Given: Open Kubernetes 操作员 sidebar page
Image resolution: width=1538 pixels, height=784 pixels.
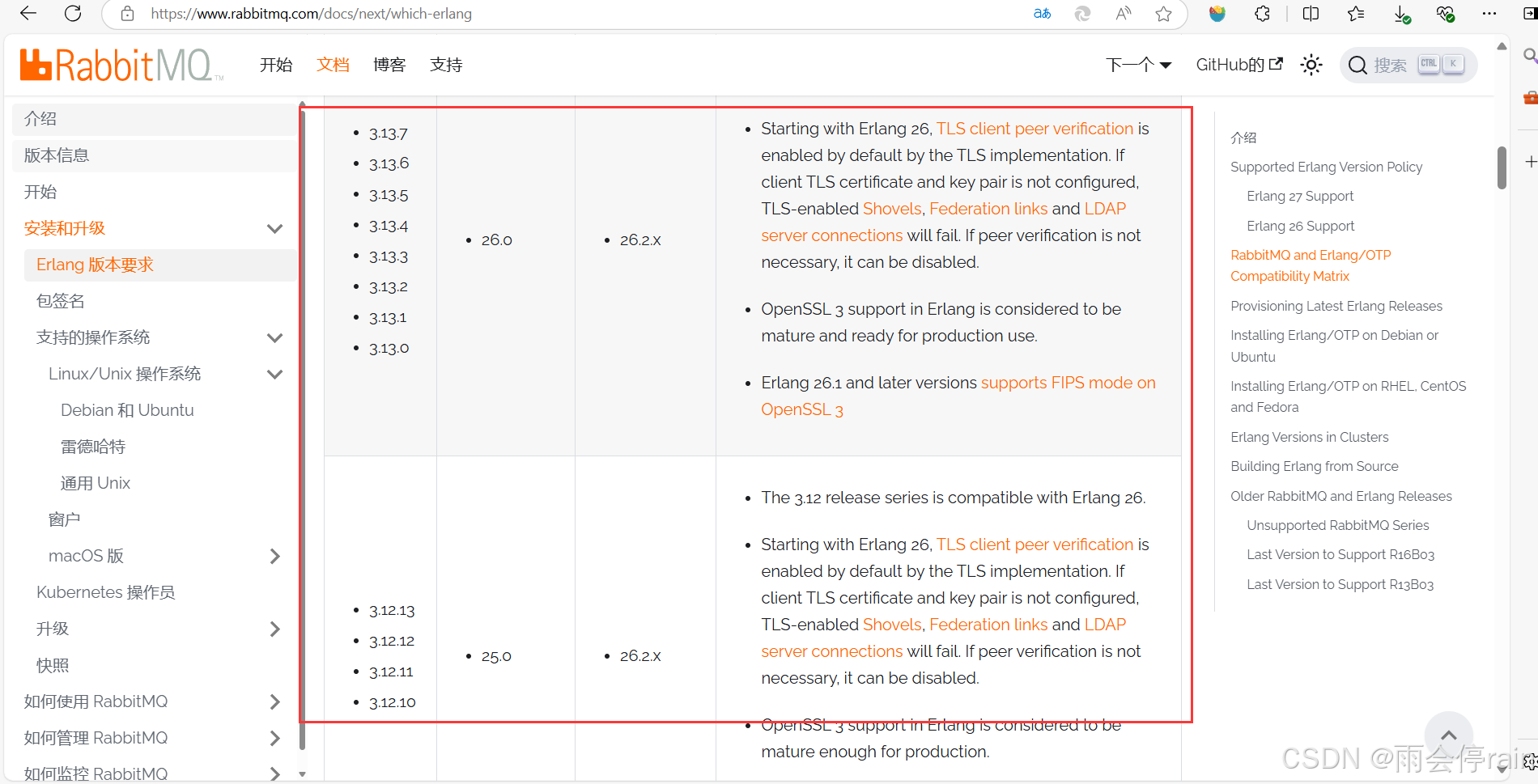Looking at the screenshot, I should [105, 592].
